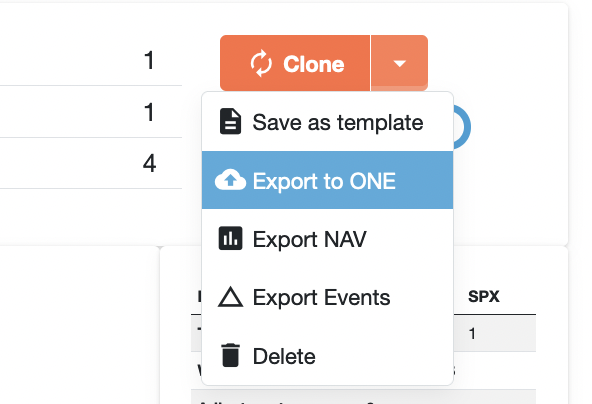Open the caret dropdown next to Clone
The image size is (592, 404).
click(399, 63)
